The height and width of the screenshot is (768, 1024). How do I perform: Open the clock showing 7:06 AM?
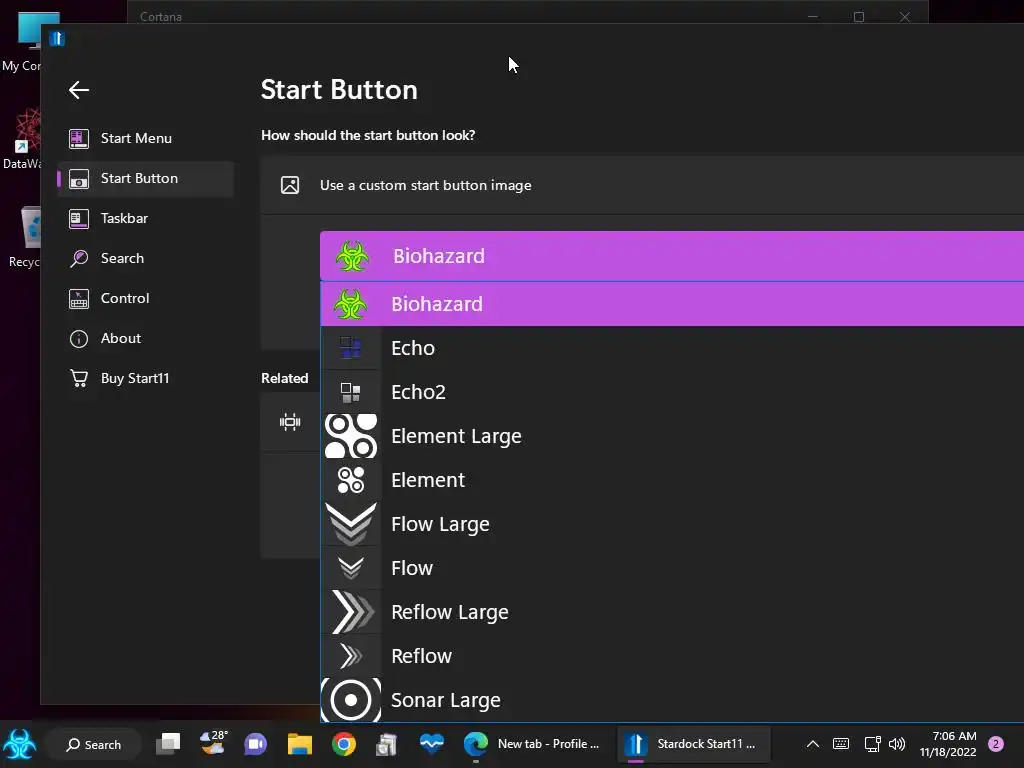click(x=948, y=744)
